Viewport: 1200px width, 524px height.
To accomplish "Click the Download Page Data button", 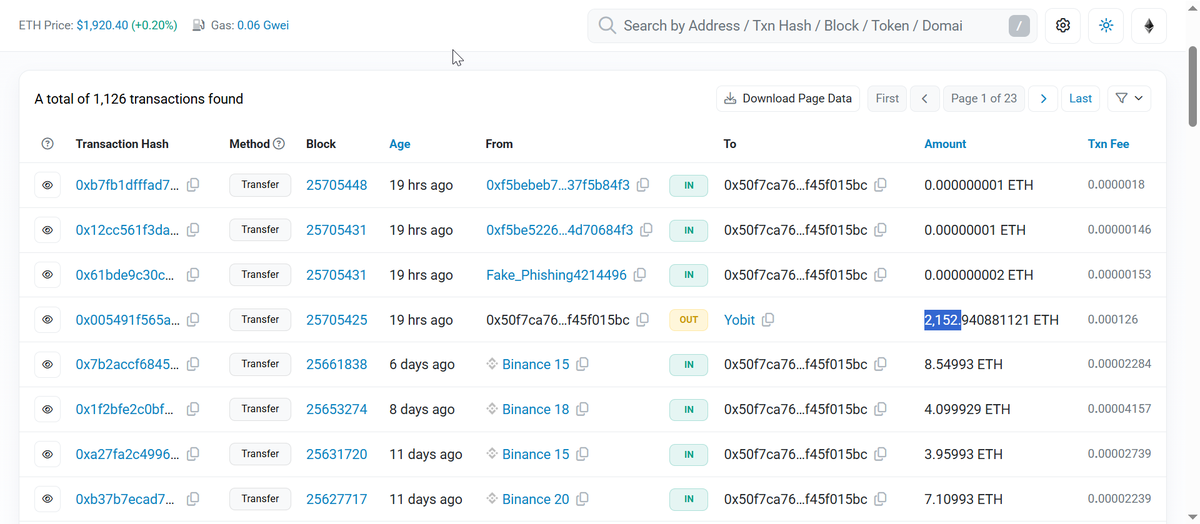I will click(x=788, y=98).
